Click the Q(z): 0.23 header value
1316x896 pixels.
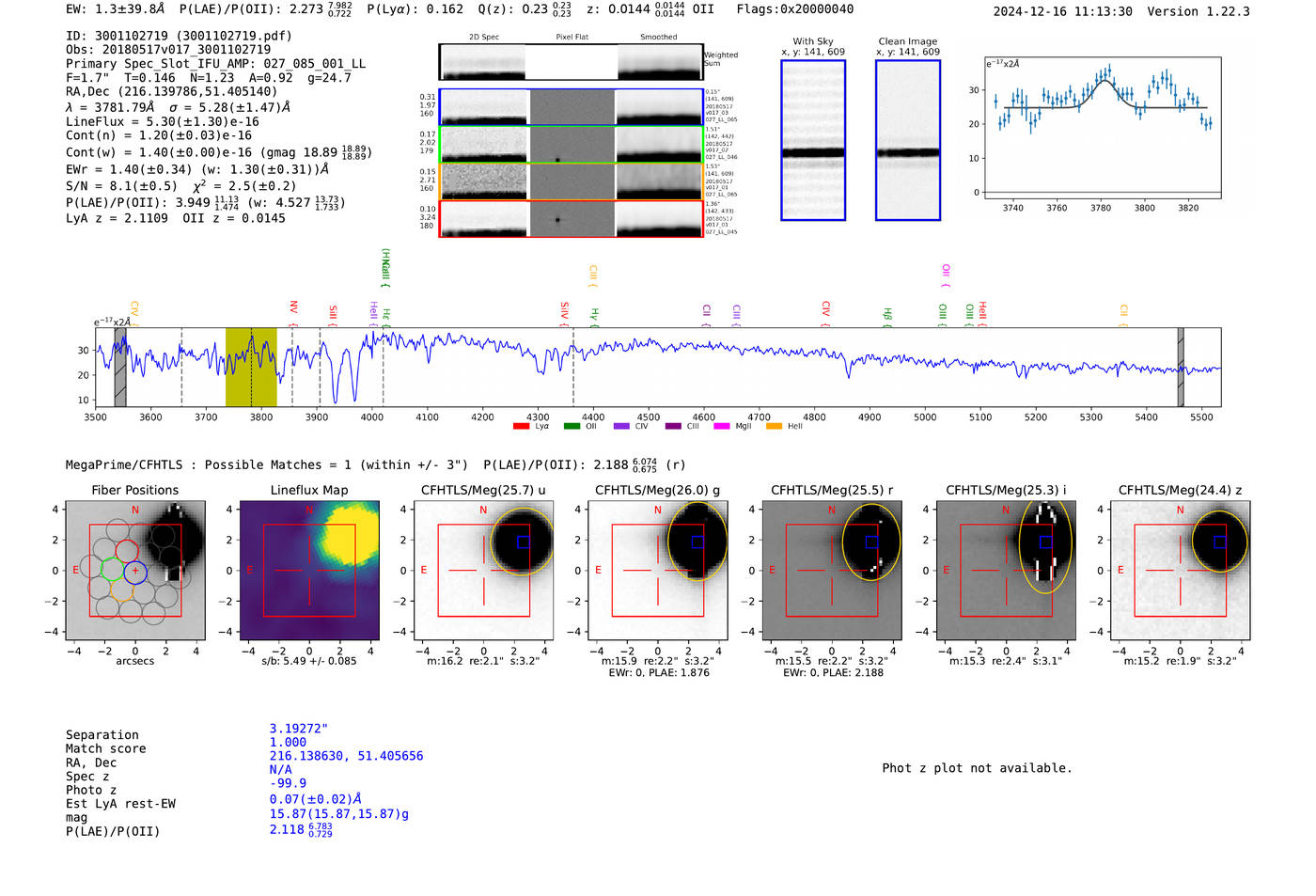tap(525, 8)
